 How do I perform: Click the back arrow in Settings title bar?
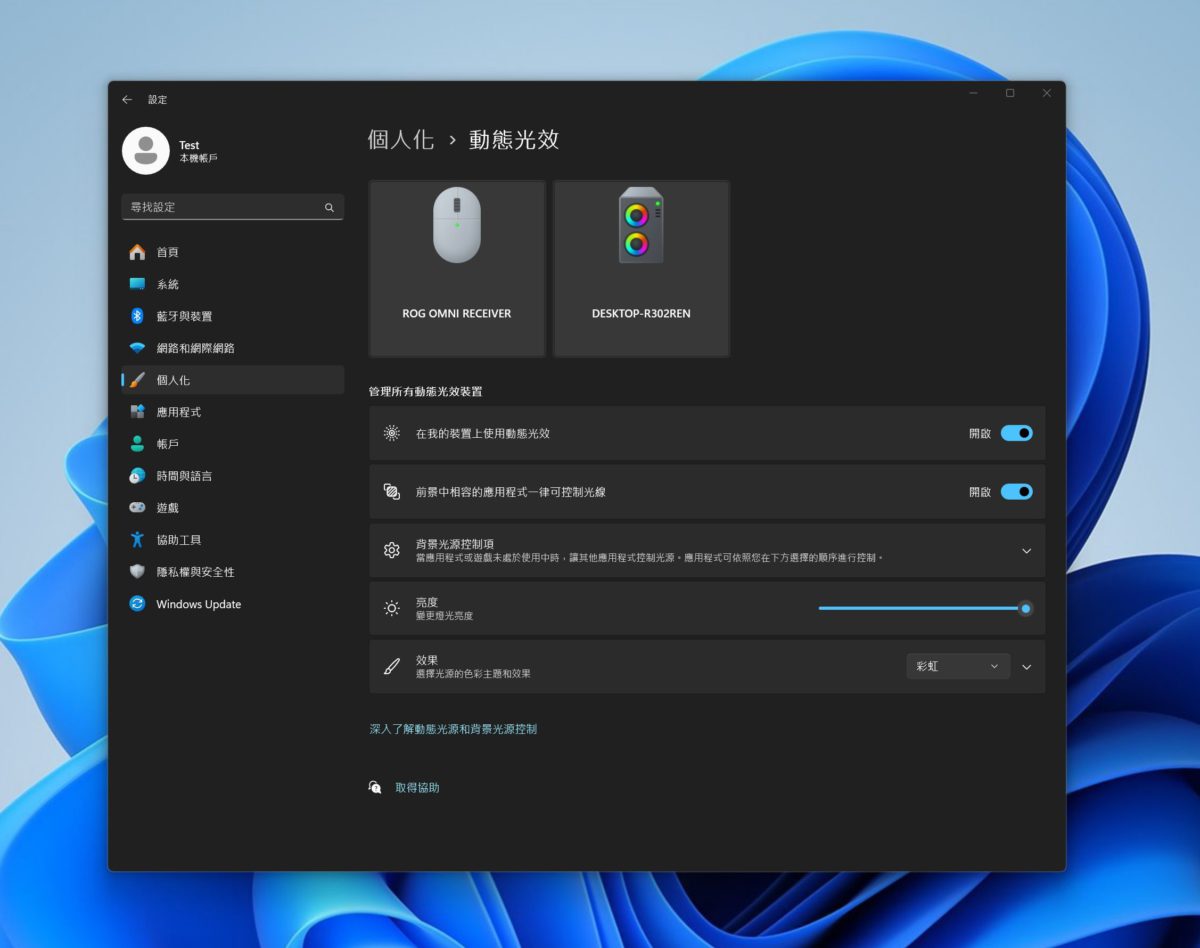click(x=127, y=99)
